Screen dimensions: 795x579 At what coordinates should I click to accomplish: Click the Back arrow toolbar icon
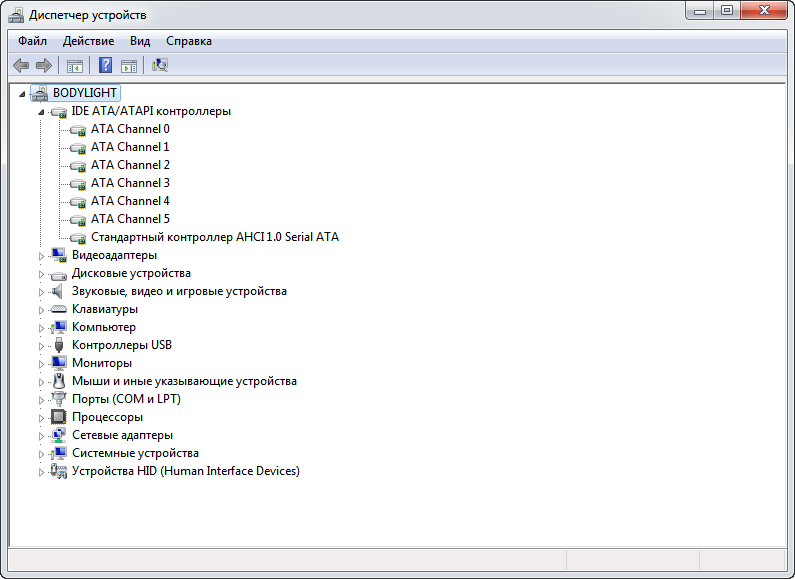pos(21,65)
